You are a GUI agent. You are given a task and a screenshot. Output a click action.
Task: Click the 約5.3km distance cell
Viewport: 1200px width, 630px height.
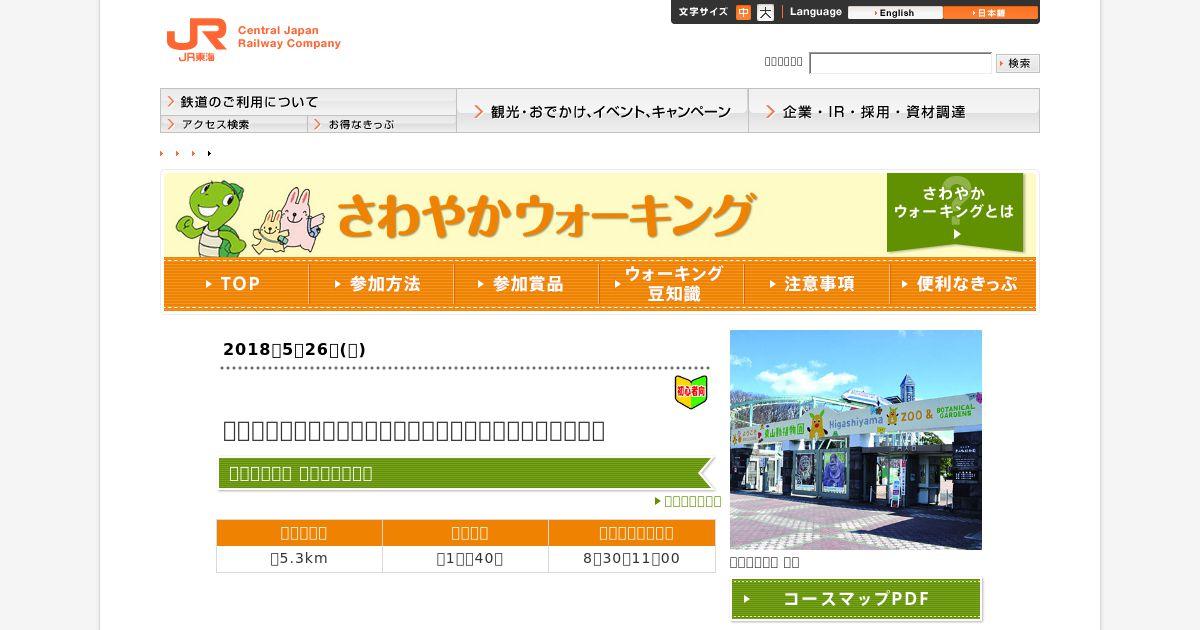299,559
